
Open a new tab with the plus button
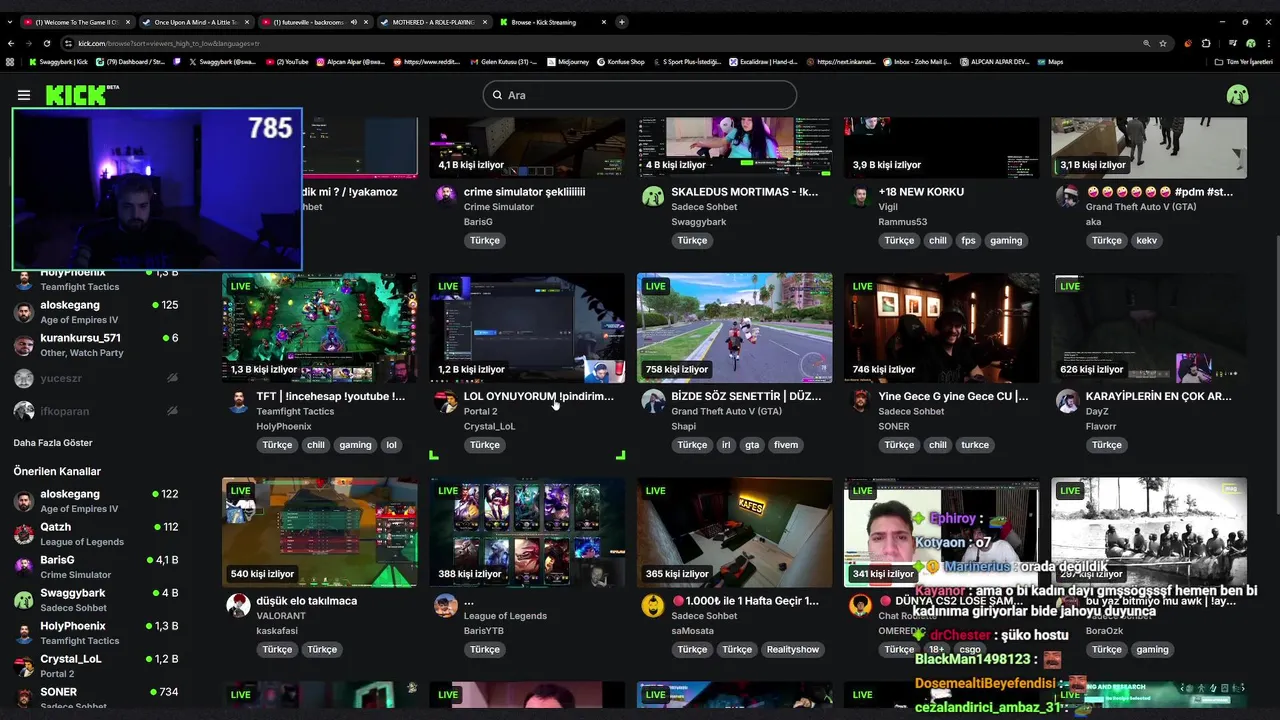(x=621, y=22)
